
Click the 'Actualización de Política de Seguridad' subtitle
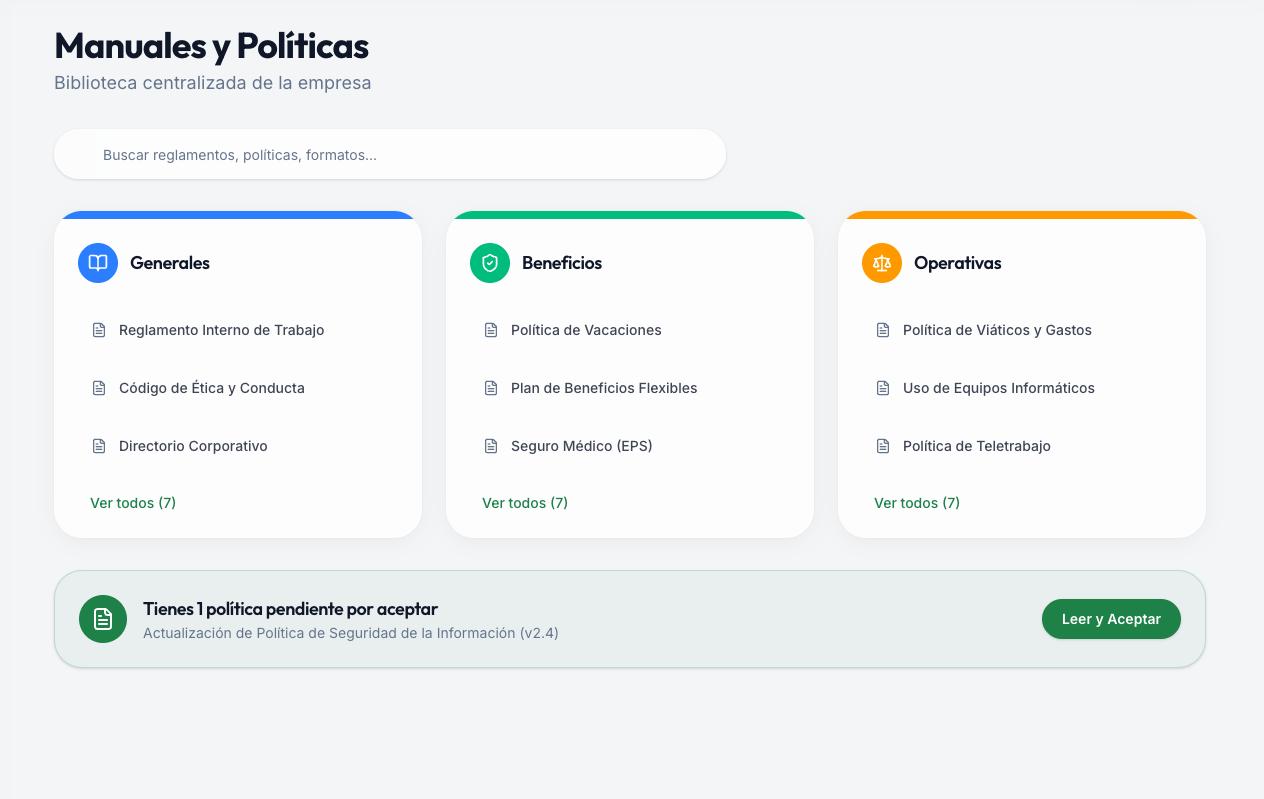coord(351,633)
